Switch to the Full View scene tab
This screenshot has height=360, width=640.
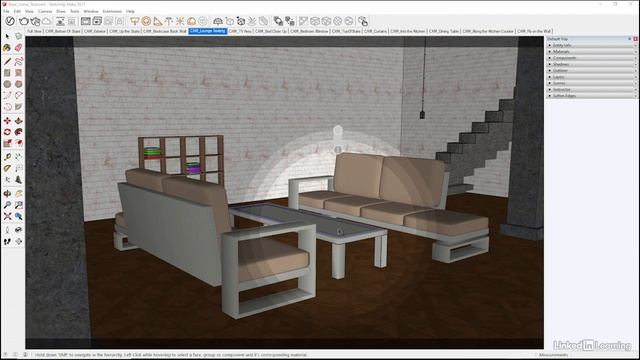34,31
